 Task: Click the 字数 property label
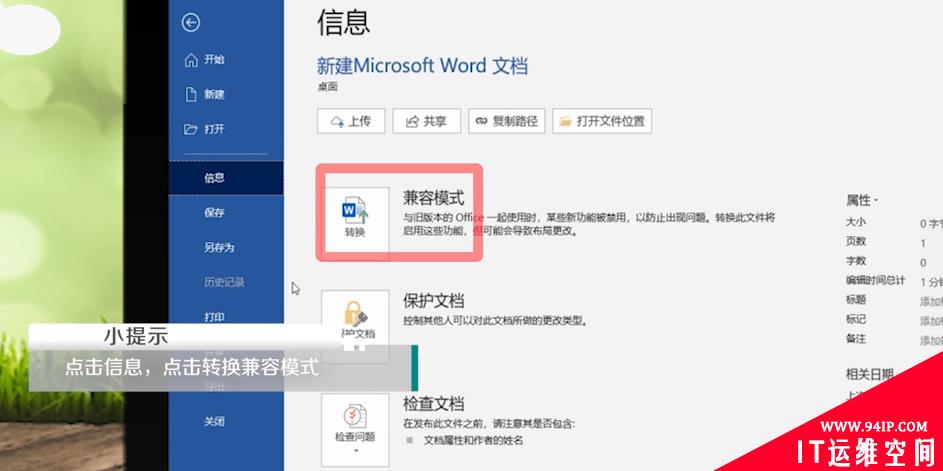tap(856, 261)
